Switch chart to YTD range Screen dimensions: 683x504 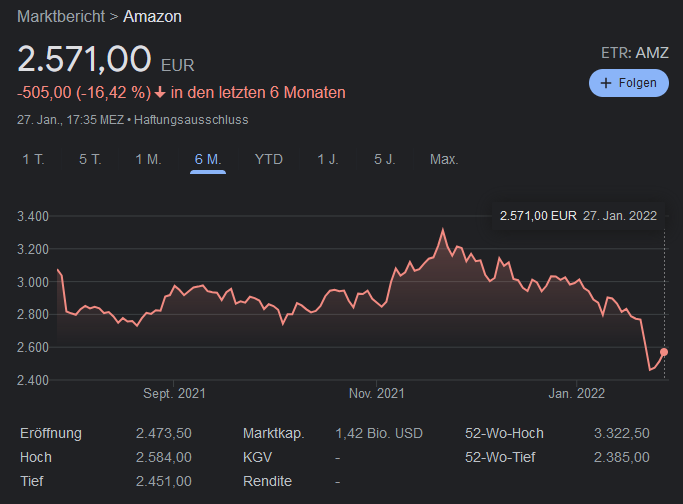pos(268,159)
